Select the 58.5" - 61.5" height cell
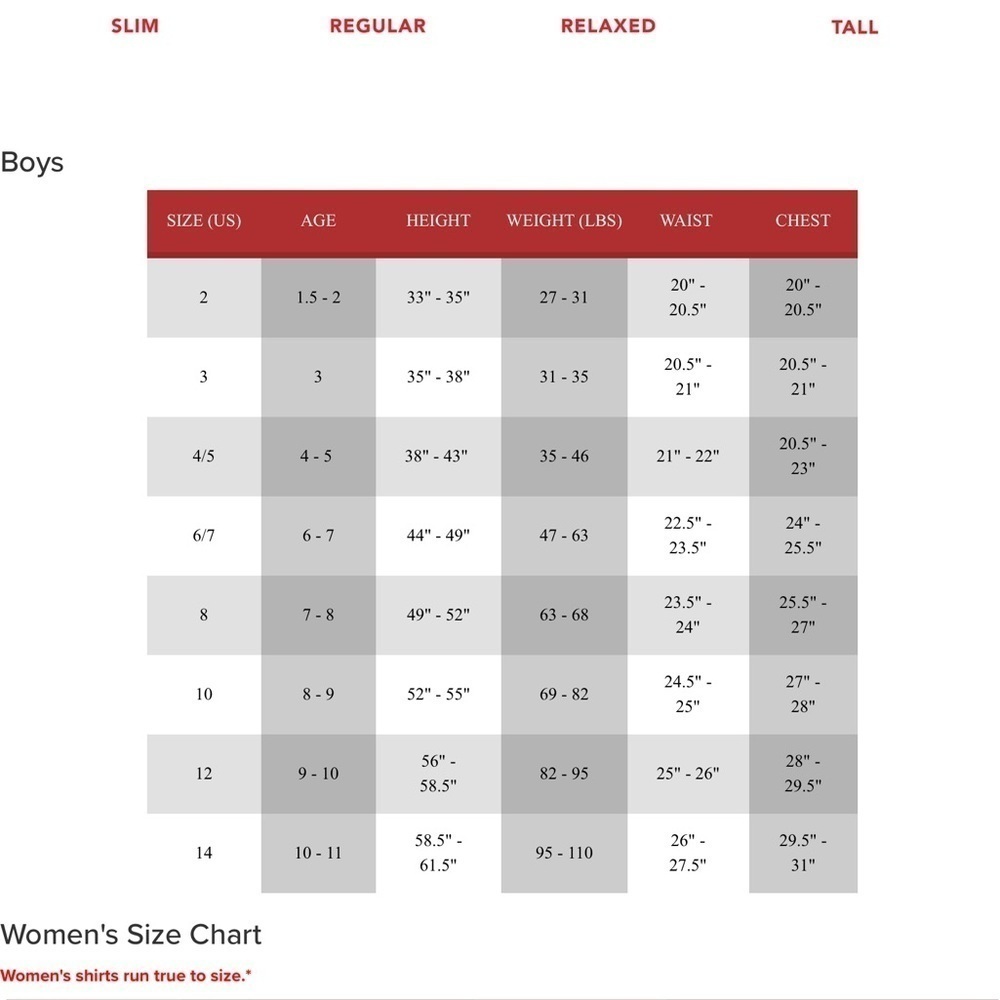1000x1000 pixels. coord(438,853)
